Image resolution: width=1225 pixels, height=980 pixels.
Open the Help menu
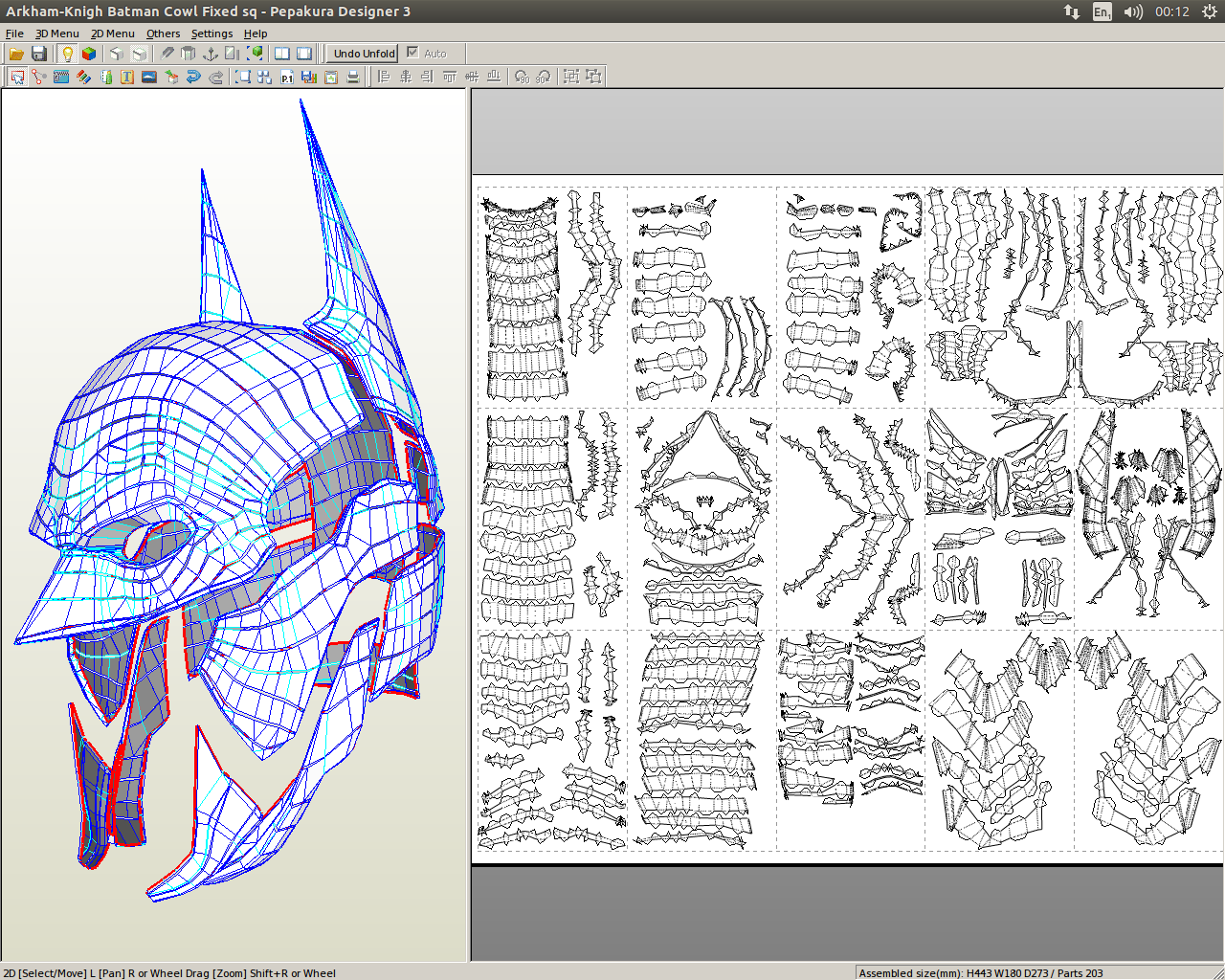256,33
